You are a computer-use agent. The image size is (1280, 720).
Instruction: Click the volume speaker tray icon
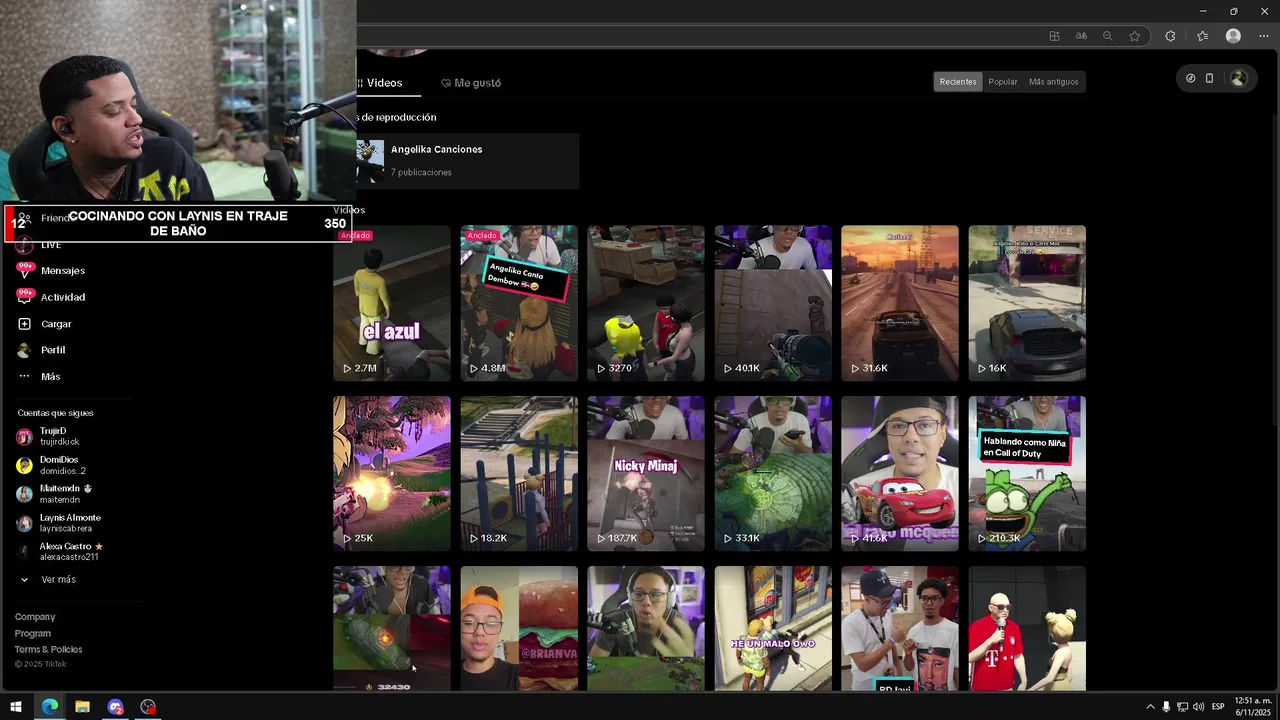tap(1198, 707)
